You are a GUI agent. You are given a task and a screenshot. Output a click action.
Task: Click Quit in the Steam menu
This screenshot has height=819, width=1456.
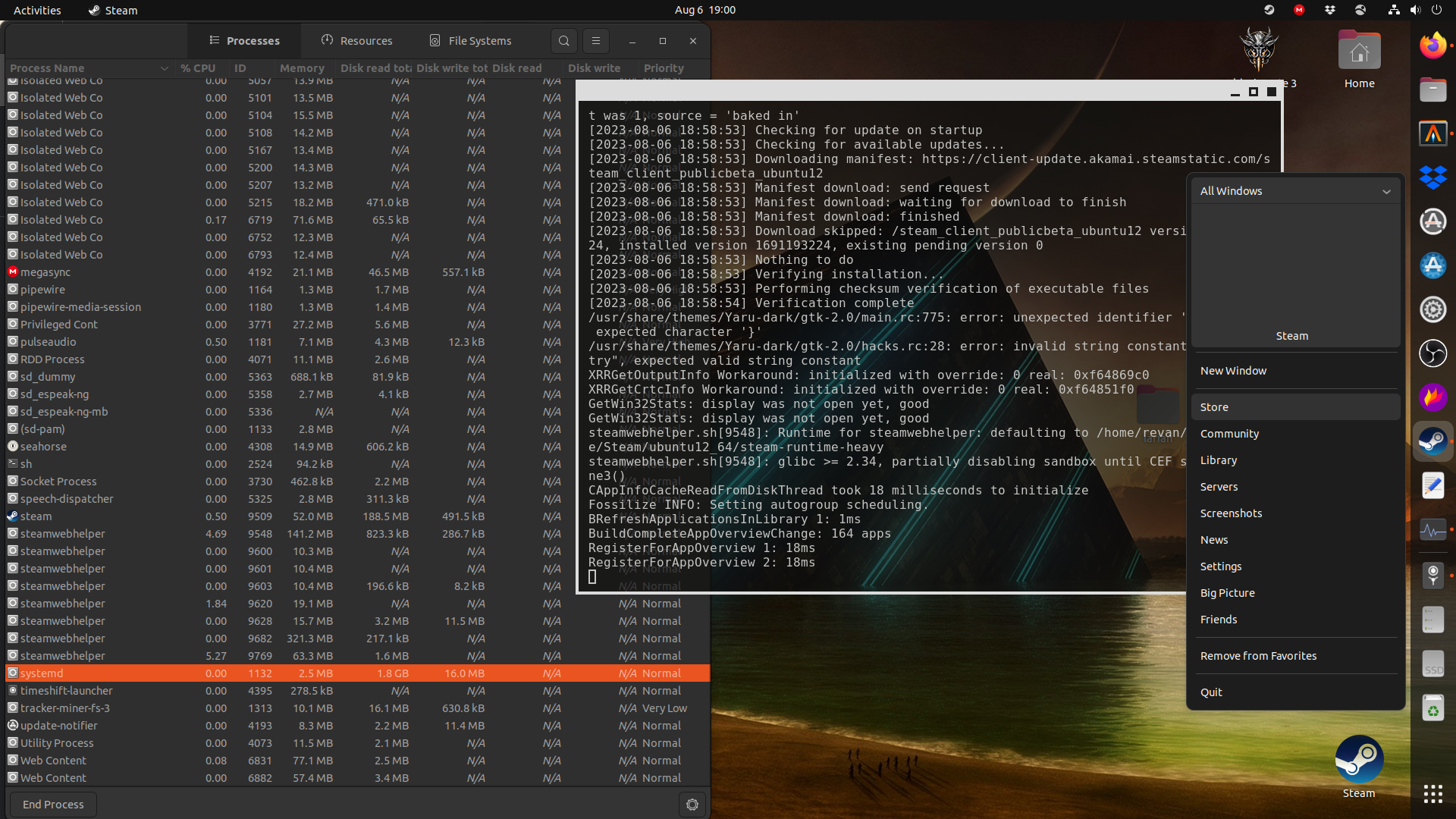point(1211,692)
